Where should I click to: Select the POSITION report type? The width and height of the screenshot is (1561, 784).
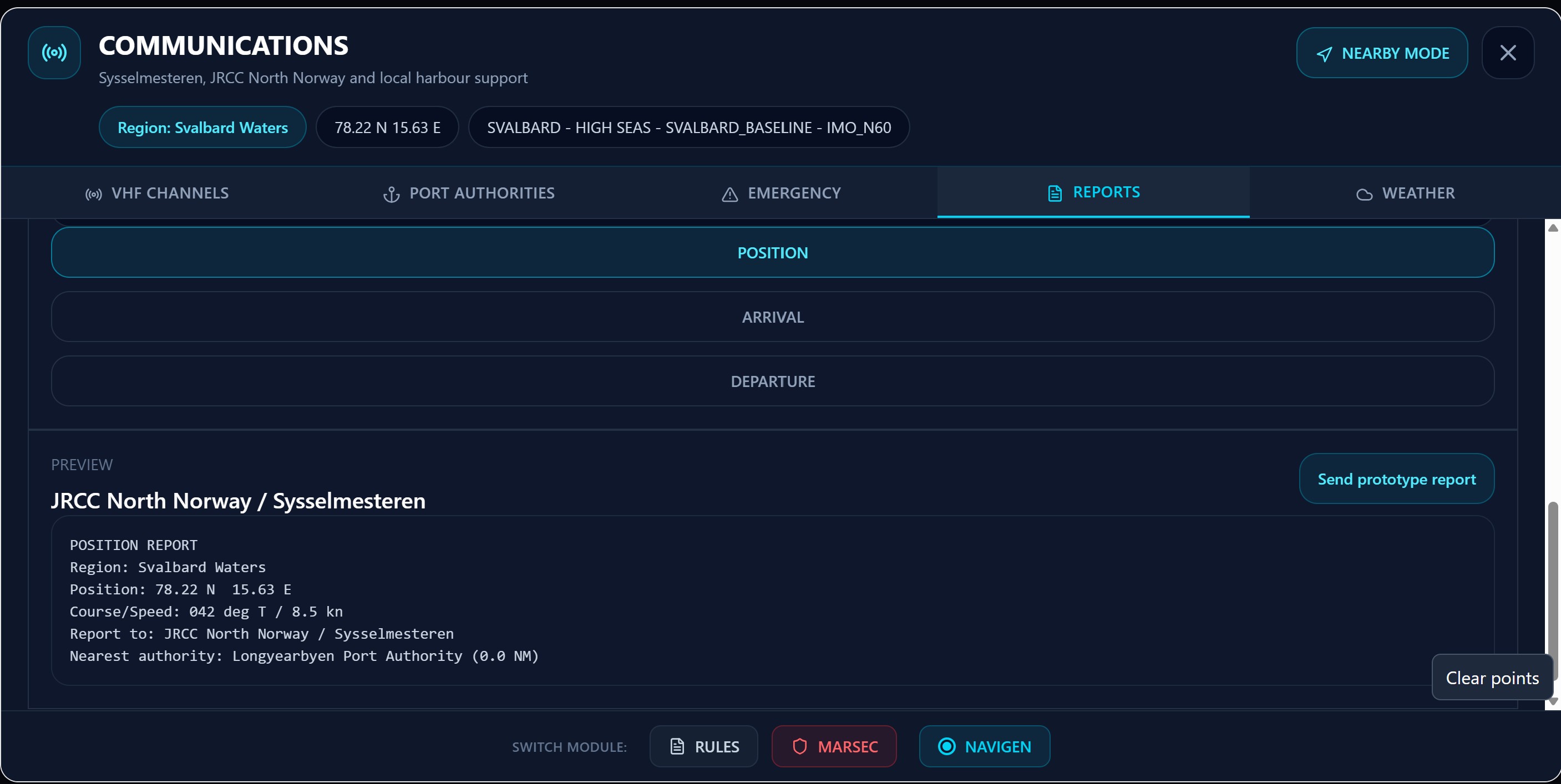[x=772, y=253]
